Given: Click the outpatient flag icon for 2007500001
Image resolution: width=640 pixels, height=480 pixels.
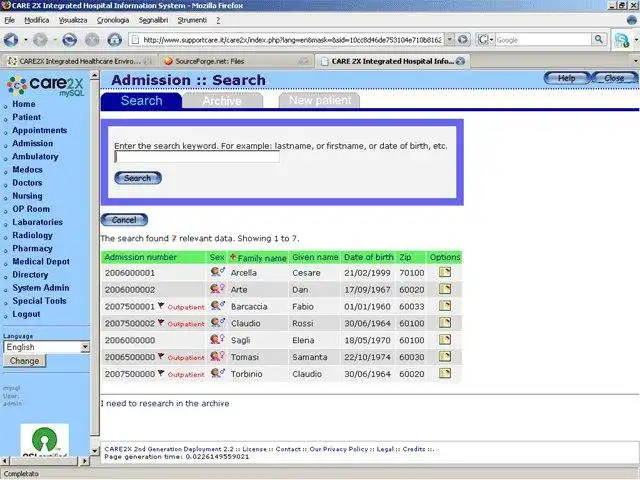Looking at the screenshot, I should 161,306.
